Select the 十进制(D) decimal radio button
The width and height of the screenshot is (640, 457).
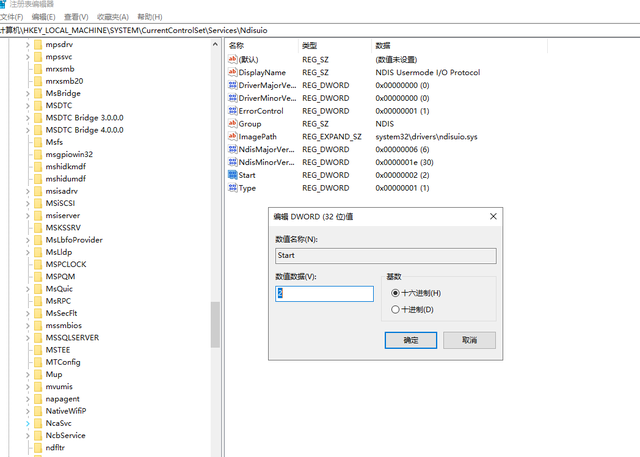395,309
